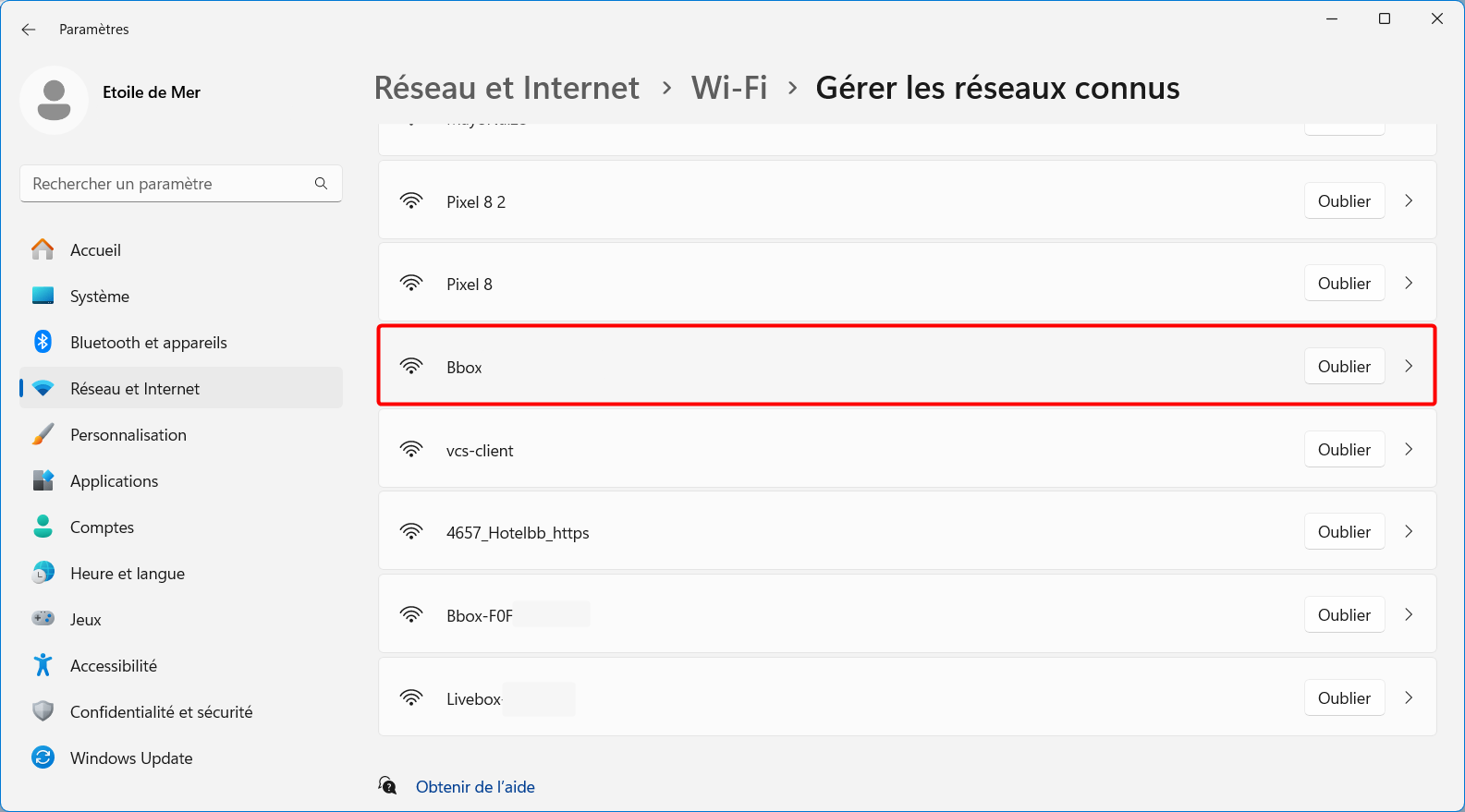This screenshot has height=812, width=1465.
Task: Click the Jeux controller icon
Action: point(43,619)
